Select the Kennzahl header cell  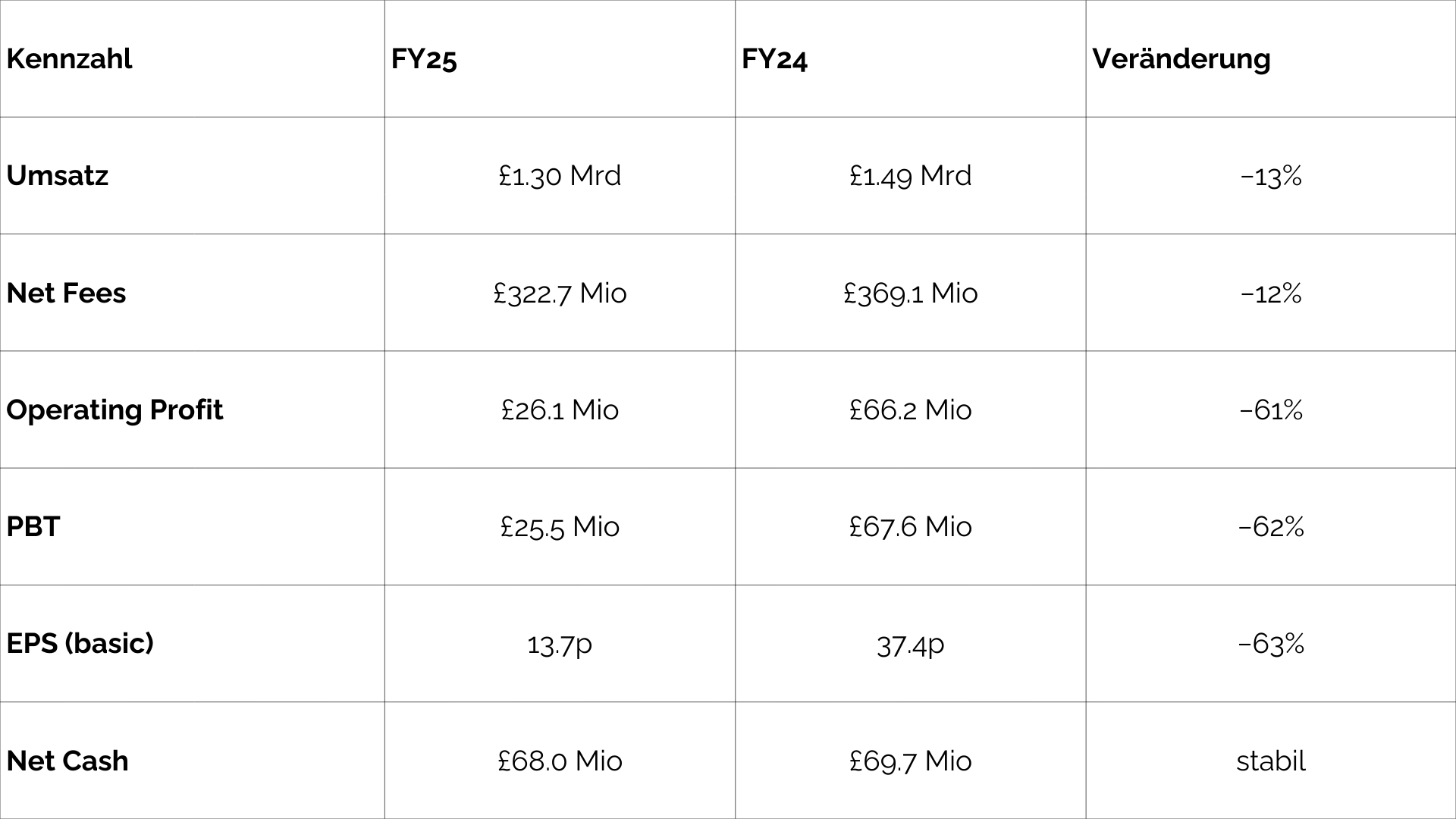coord(192,58)
